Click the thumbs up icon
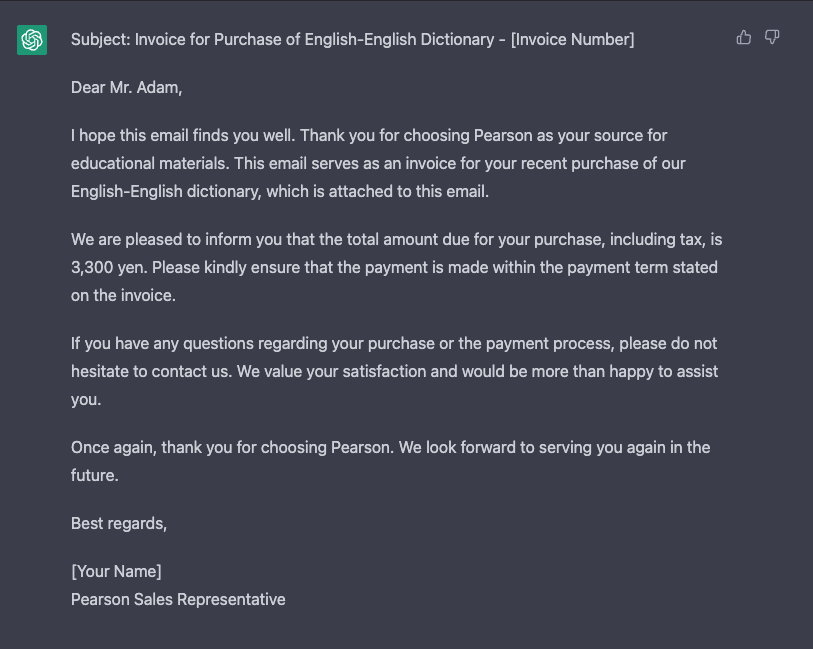The width and height of the screenshot is (813, 649). click(x=743, y=38)
